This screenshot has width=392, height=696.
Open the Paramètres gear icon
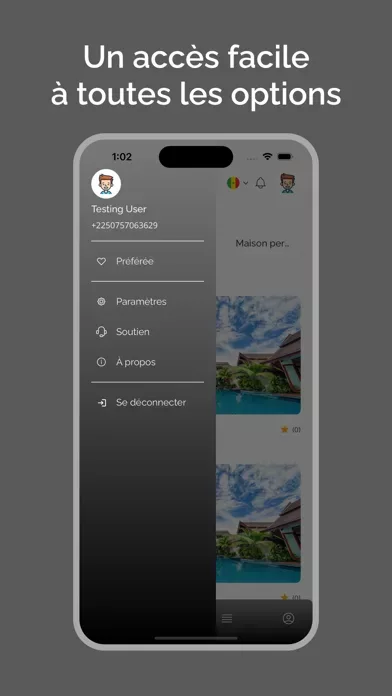coord(101,302)
